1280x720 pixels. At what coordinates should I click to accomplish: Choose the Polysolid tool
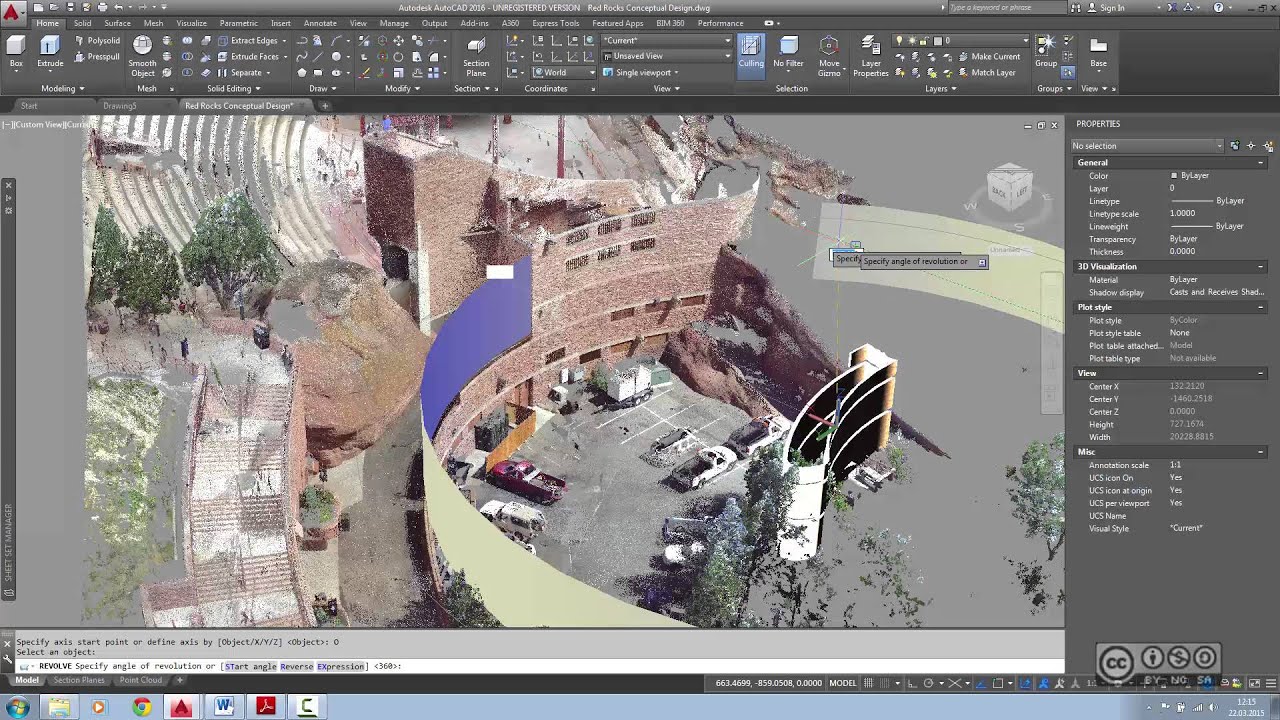97,41
